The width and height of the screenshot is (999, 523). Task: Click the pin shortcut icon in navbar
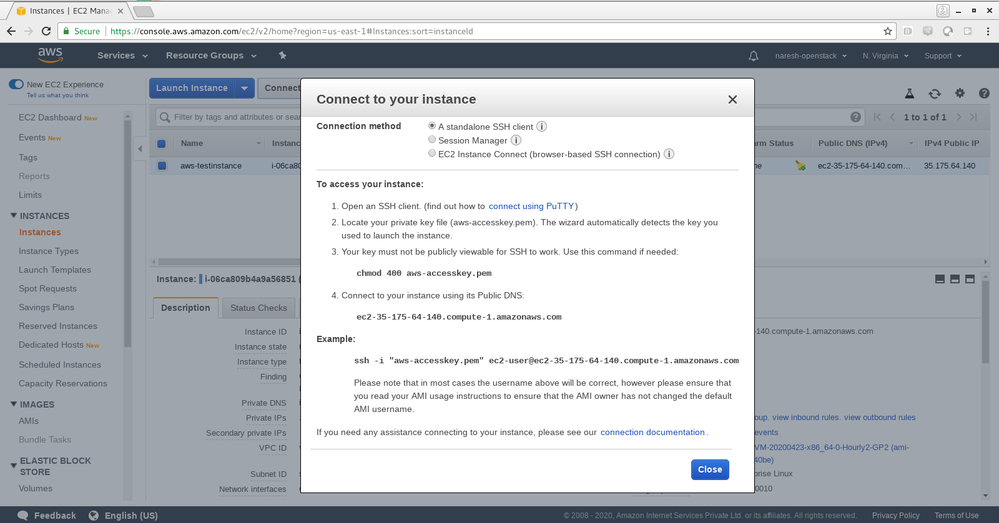(283, 56)
